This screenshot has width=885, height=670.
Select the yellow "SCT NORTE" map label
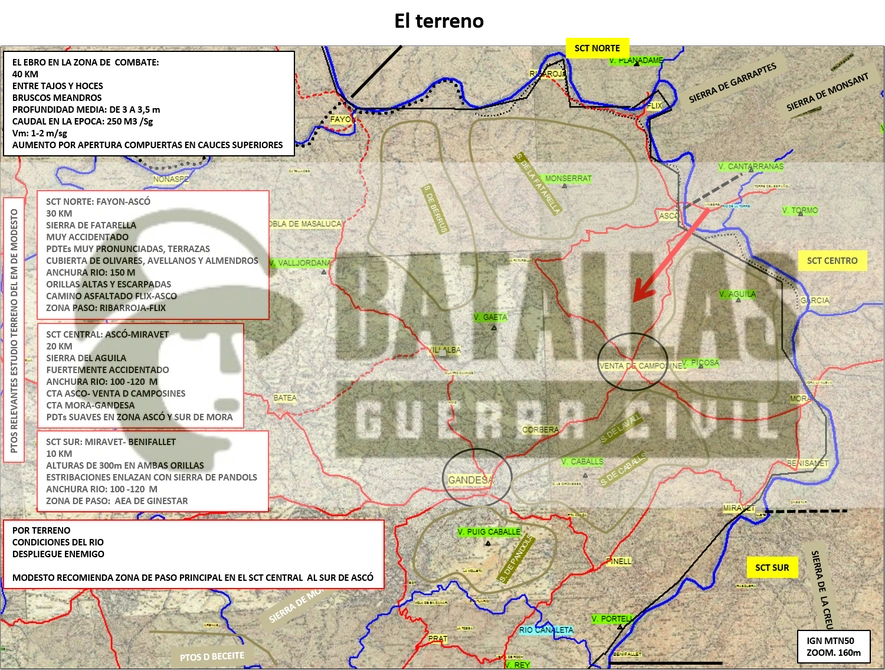point(597,48)
